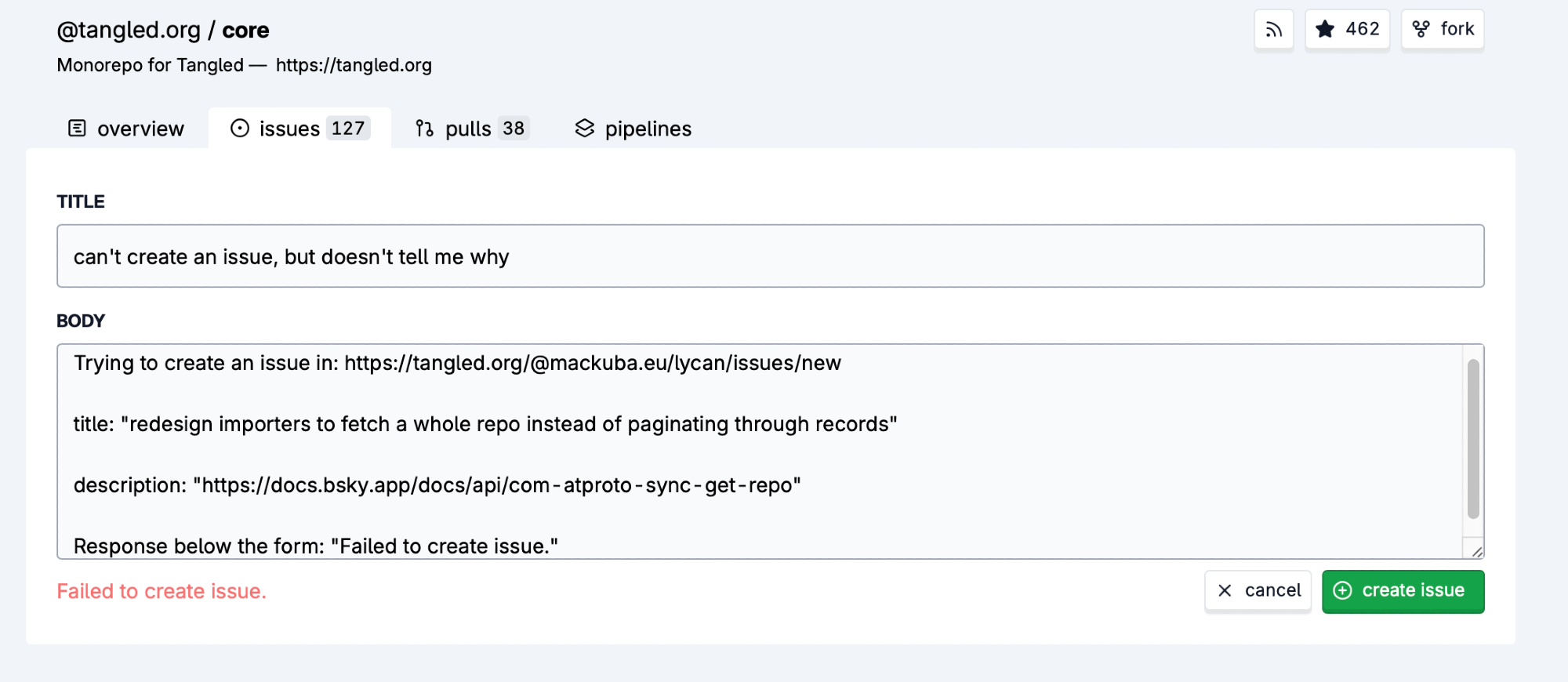The image size is (1568, 682).
Task: Click the star icon to star the repo
Action: click(1325, 30)
